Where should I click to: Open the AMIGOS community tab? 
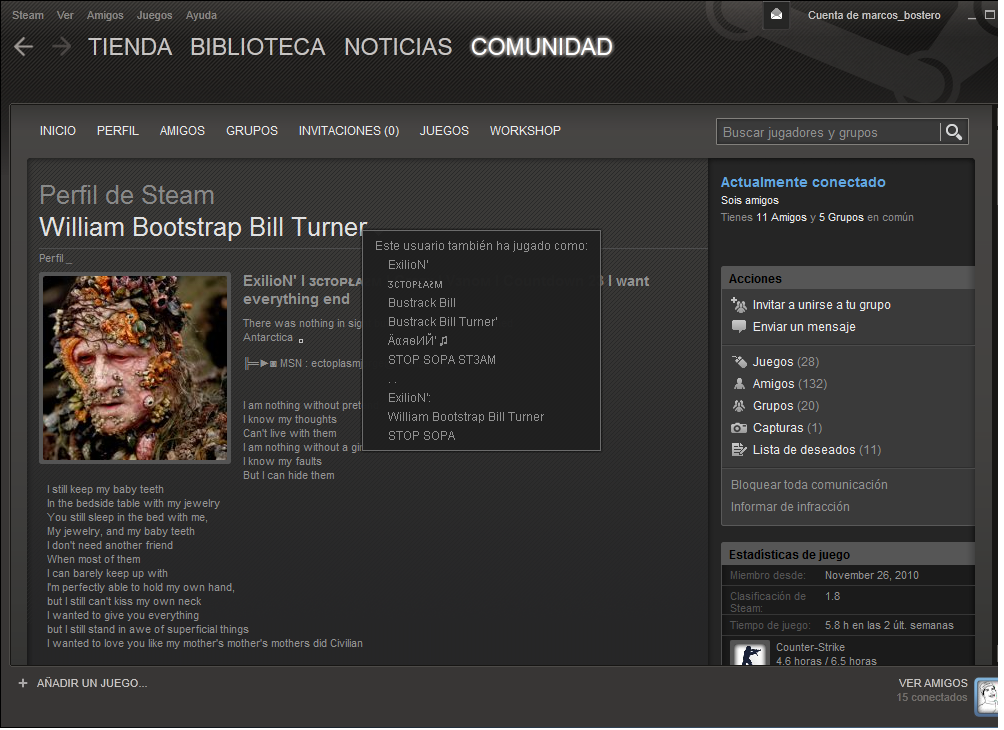(x=182, y=131)
